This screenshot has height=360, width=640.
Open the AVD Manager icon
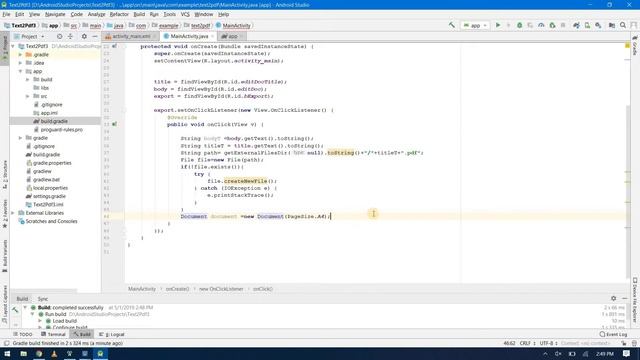[x=587, y=25]
